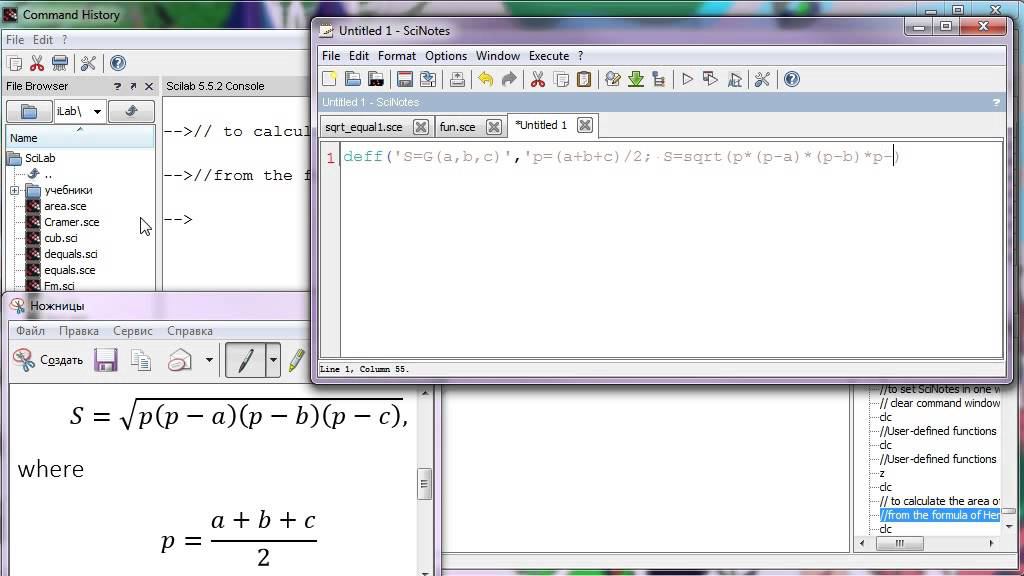This screenshot has width=1024, height=576.
Task: Switch to the sqrt_equal1.sce tab
Action: point(364,127)
